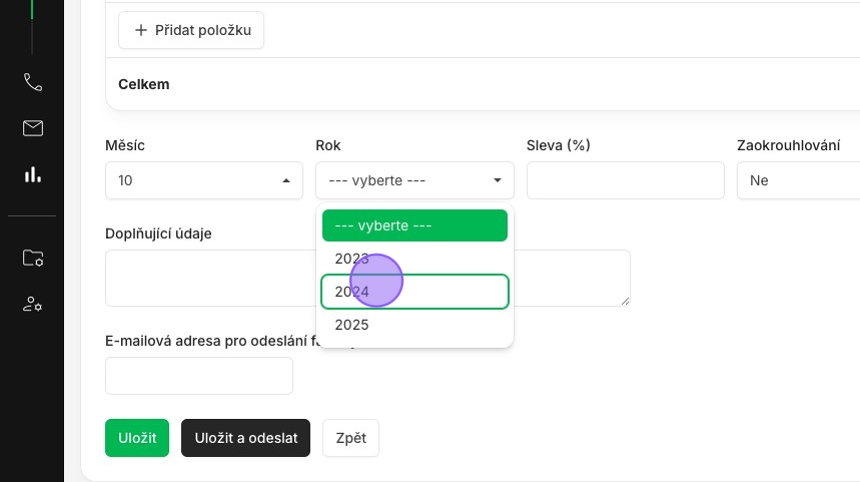
Task: Select 2024 from the year list
Action: point(415,292)
